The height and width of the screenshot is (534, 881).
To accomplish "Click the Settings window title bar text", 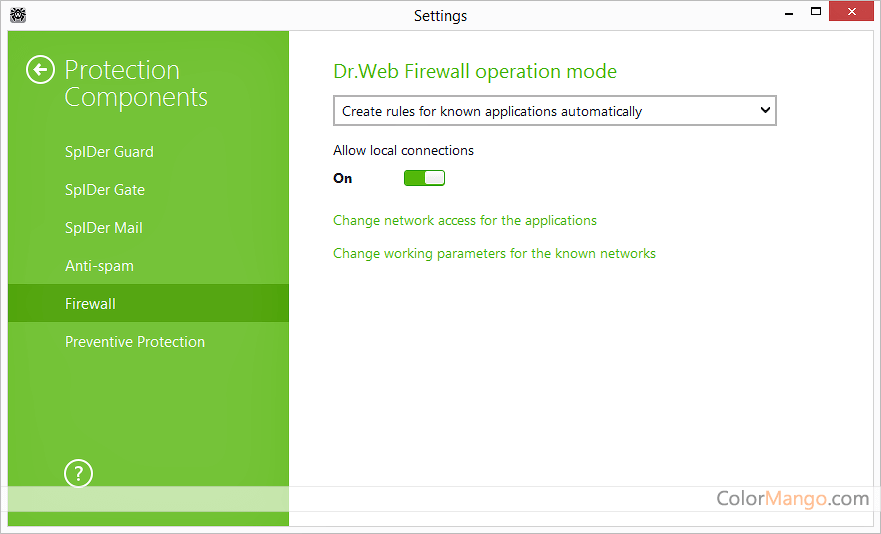I will pos(440,15).
